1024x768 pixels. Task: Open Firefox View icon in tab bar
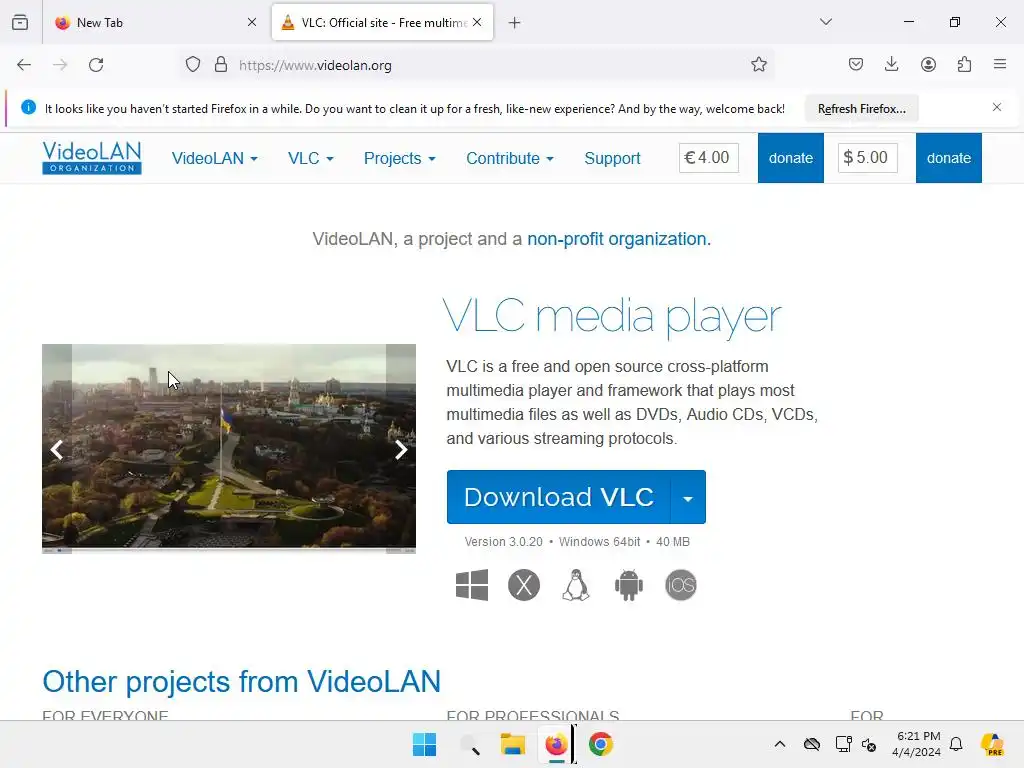(x=20, y=22)
